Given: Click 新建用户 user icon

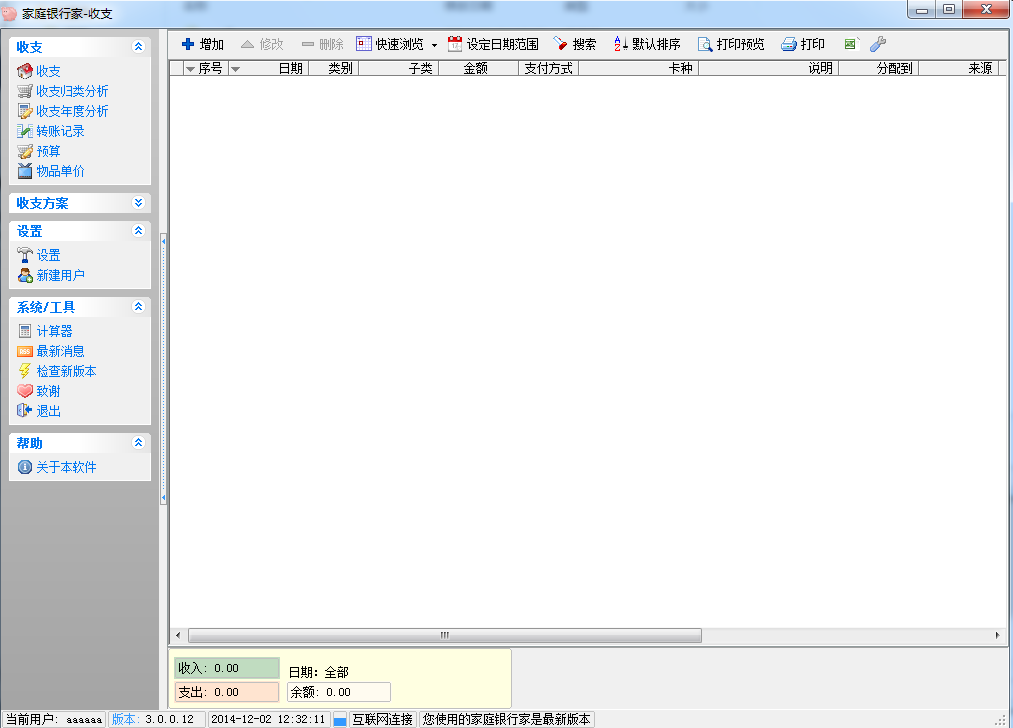Looking at the screenshot, I should [25, 275].
